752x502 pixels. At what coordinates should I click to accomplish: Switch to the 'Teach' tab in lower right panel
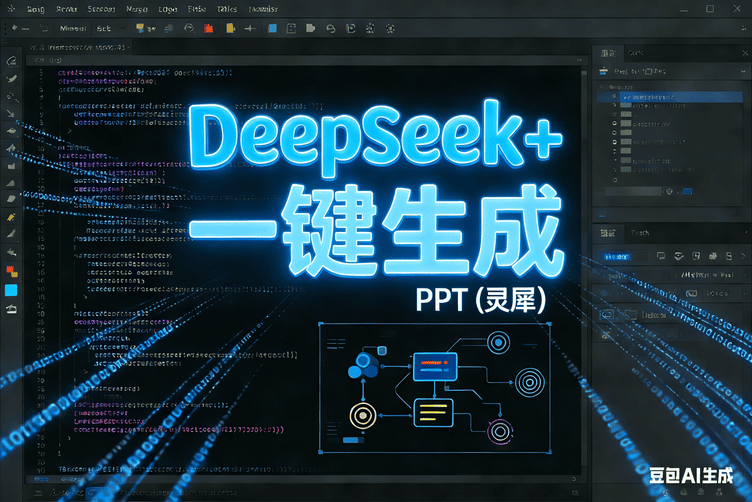(640, 233)
